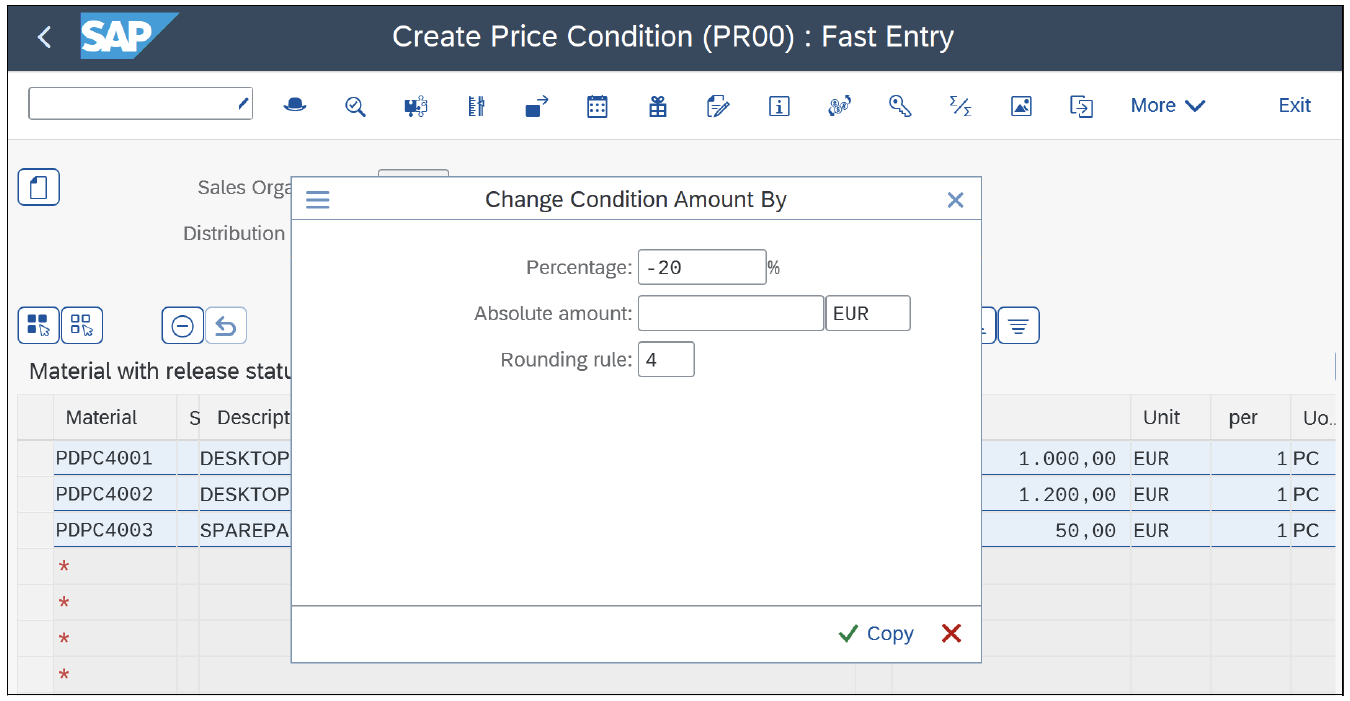Click the filter icon beside the table
Image resolution: width=1350 pixels, height=701 pixels.
1018,325
